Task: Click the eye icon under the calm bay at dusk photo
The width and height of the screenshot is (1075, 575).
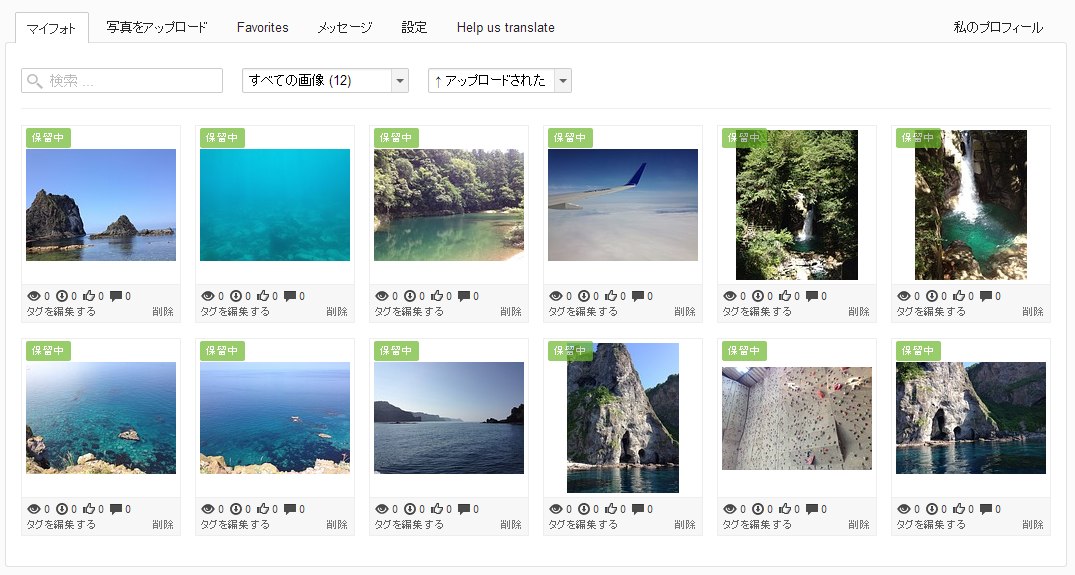Action: pos(382,509)
